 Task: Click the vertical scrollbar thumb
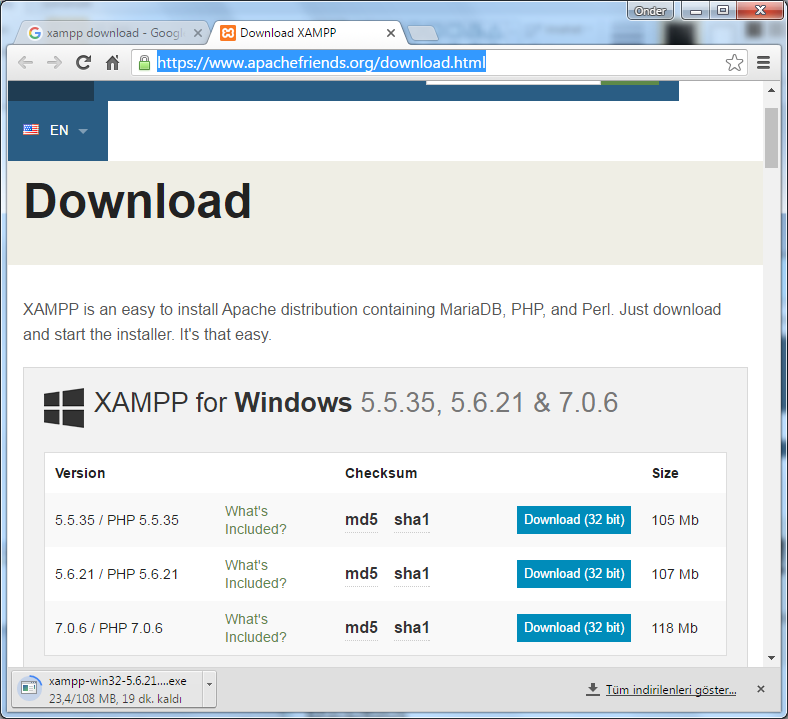tap(771, 138)
